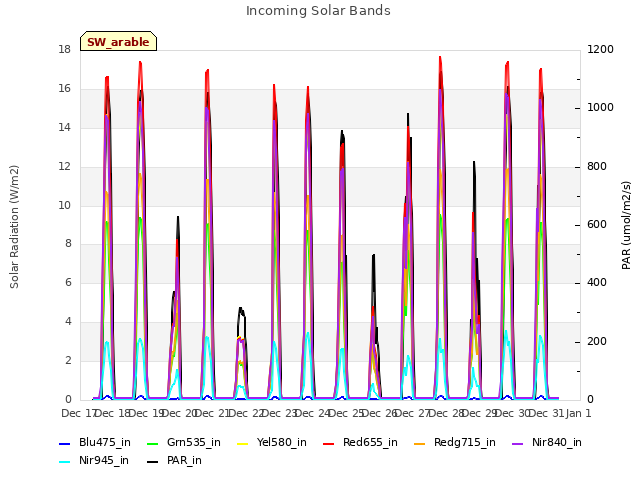Click the 400 value on right axis
This screenshot has width=640, height=480.
[x=597, y=282]
